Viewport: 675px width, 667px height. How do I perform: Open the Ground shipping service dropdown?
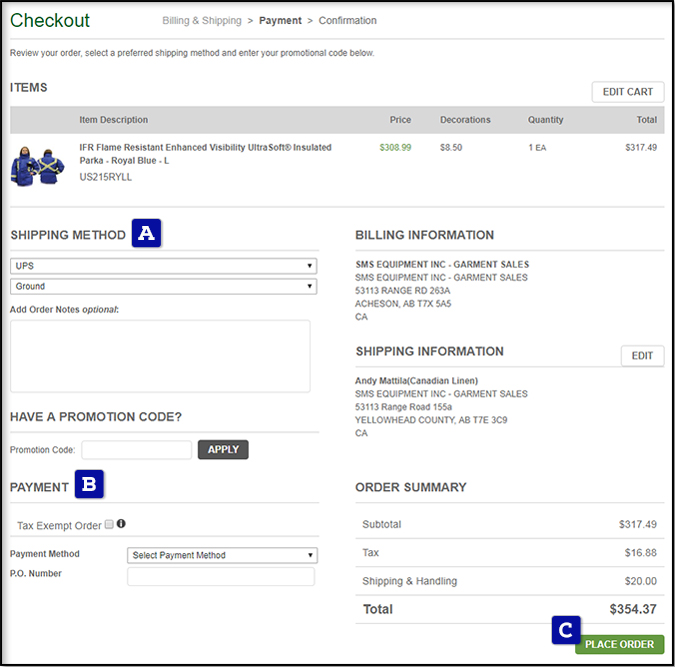click(163, 286)
